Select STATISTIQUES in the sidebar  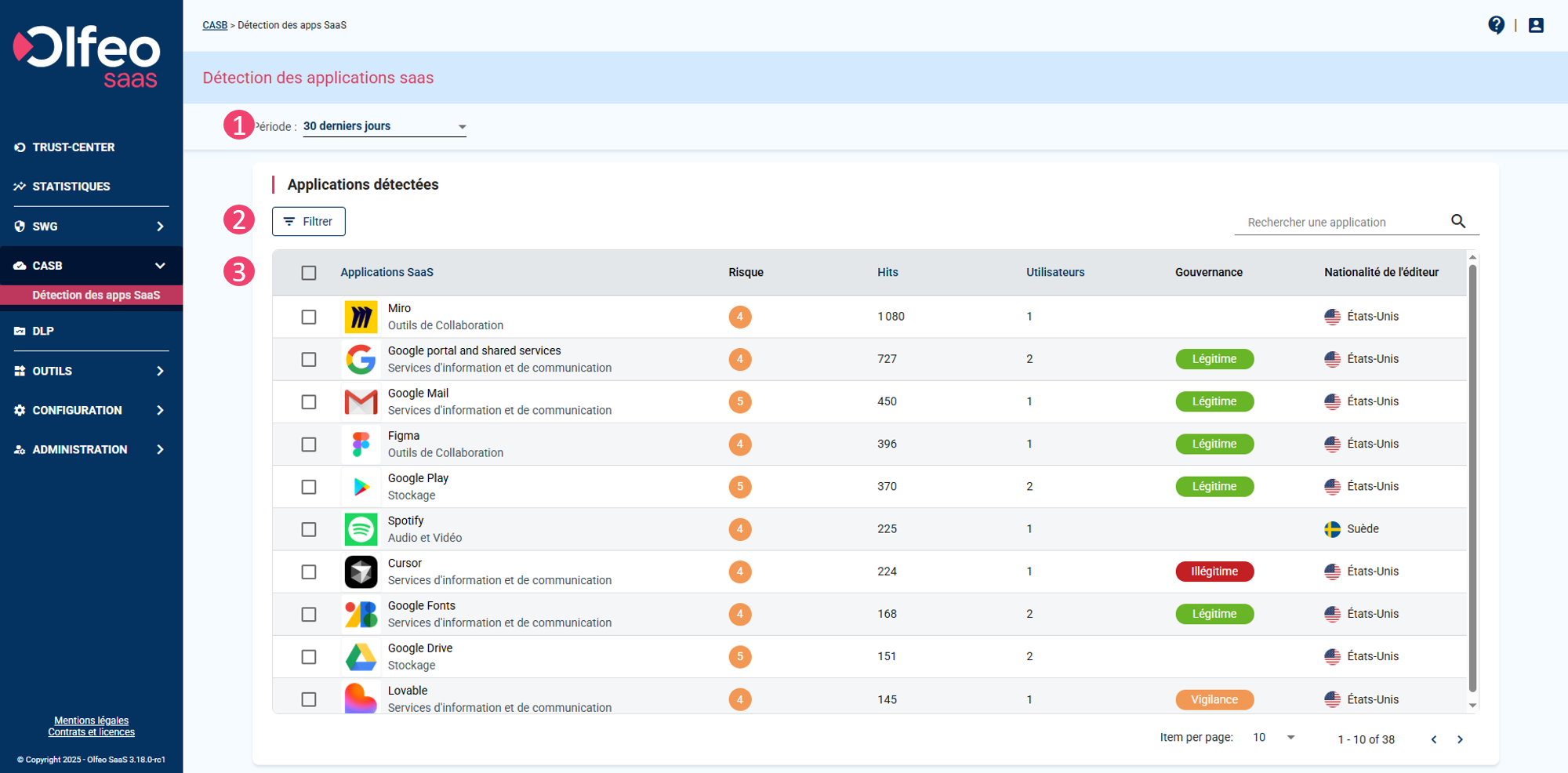[71, 186]
